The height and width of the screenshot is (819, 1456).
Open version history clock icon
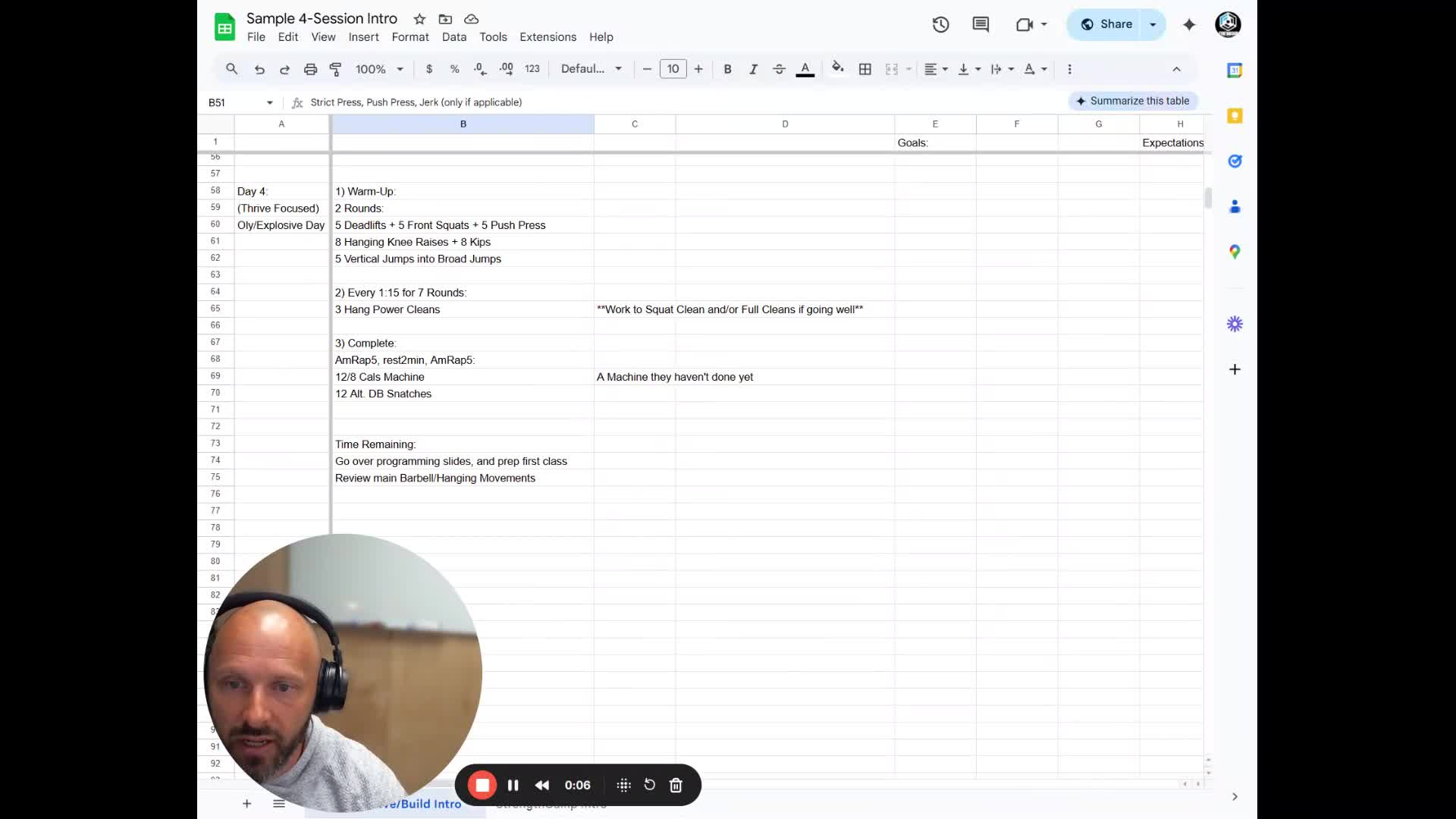pos(940,24)
